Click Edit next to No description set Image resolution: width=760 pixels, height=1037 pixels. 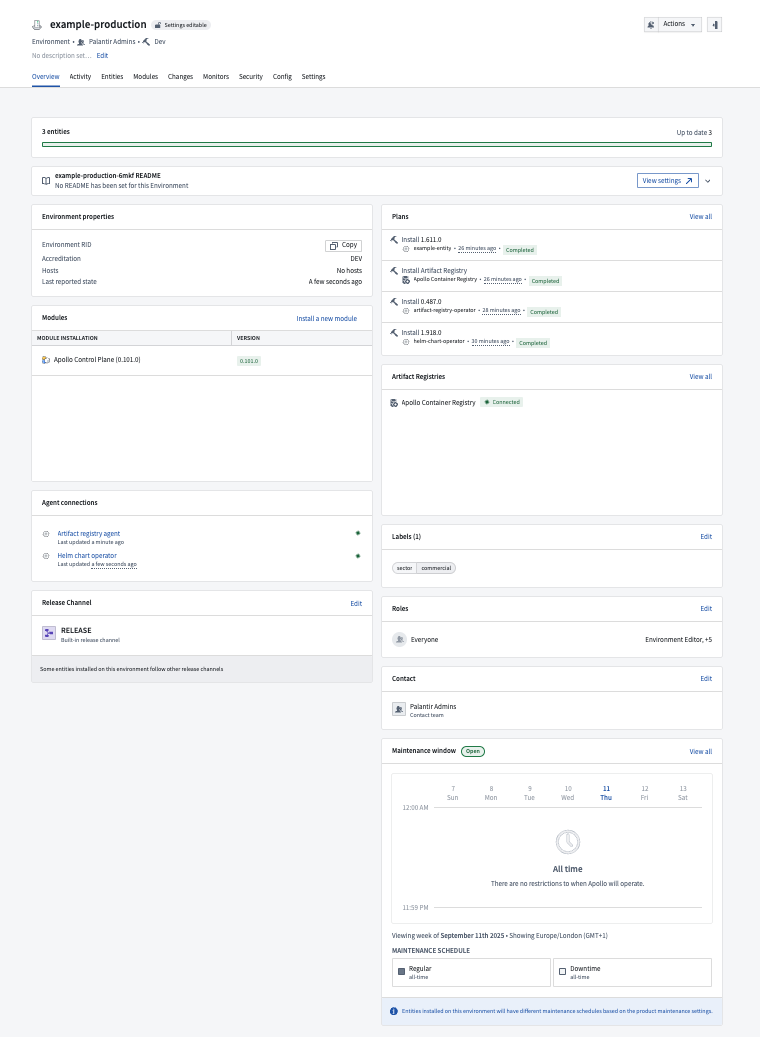coord(102,56)
